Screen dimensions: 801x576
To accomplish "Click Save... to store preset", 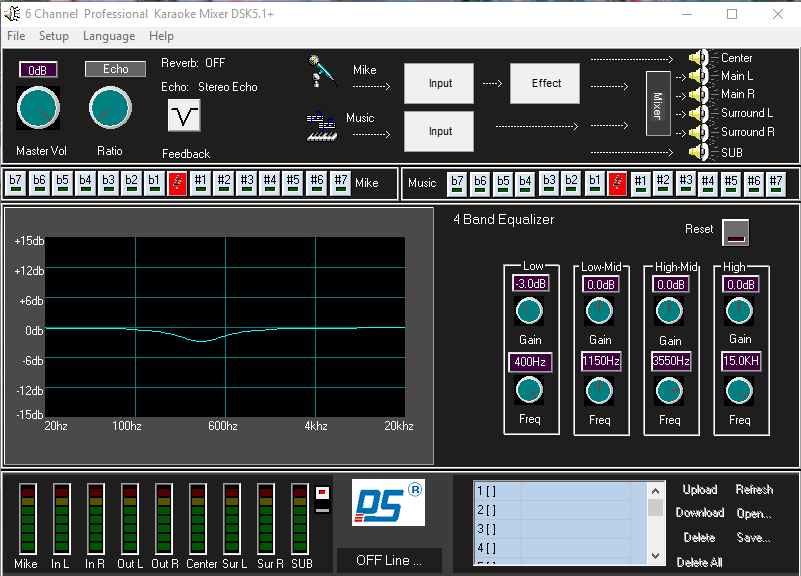I will [753, 537].
